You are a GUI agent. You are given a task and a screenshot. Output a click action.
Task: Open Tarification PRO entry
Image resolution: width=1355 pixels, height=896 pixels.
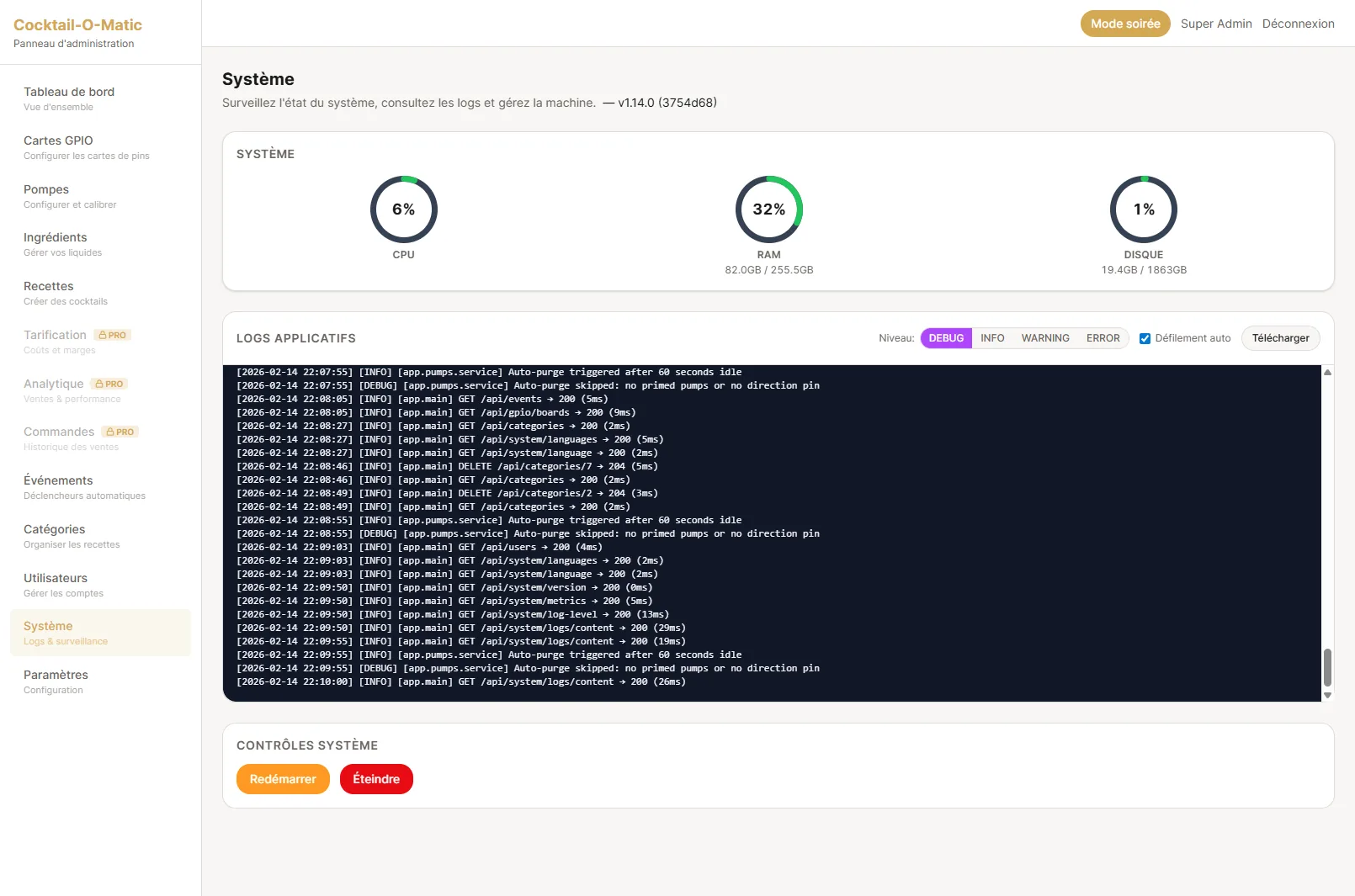point(100,342)
